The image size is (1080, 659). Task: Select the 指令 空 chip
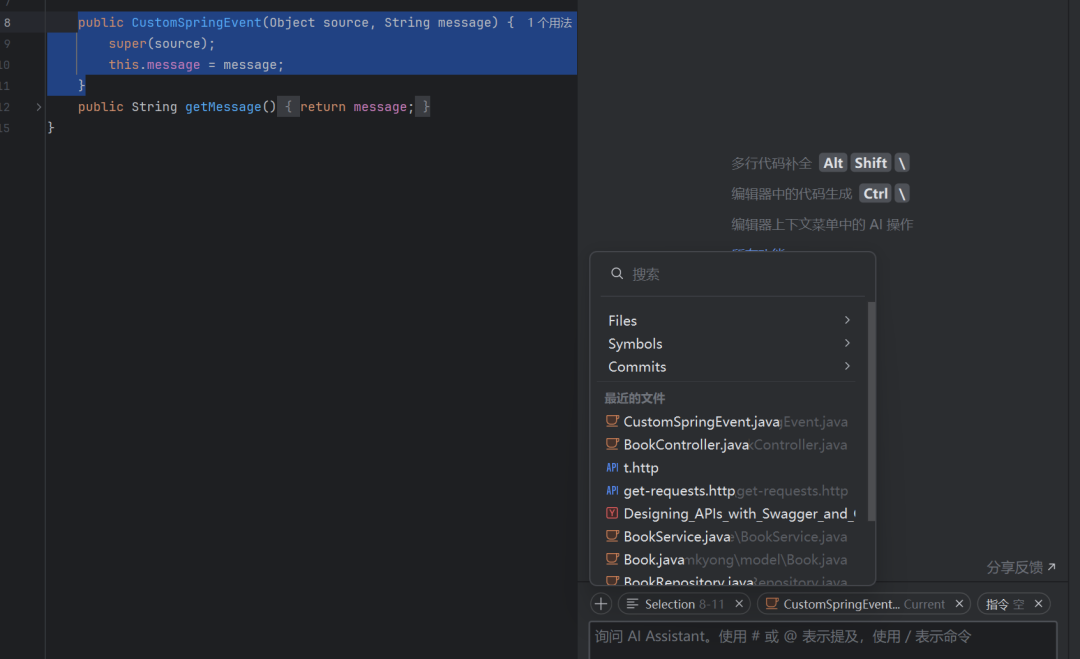pos(1013,604)
